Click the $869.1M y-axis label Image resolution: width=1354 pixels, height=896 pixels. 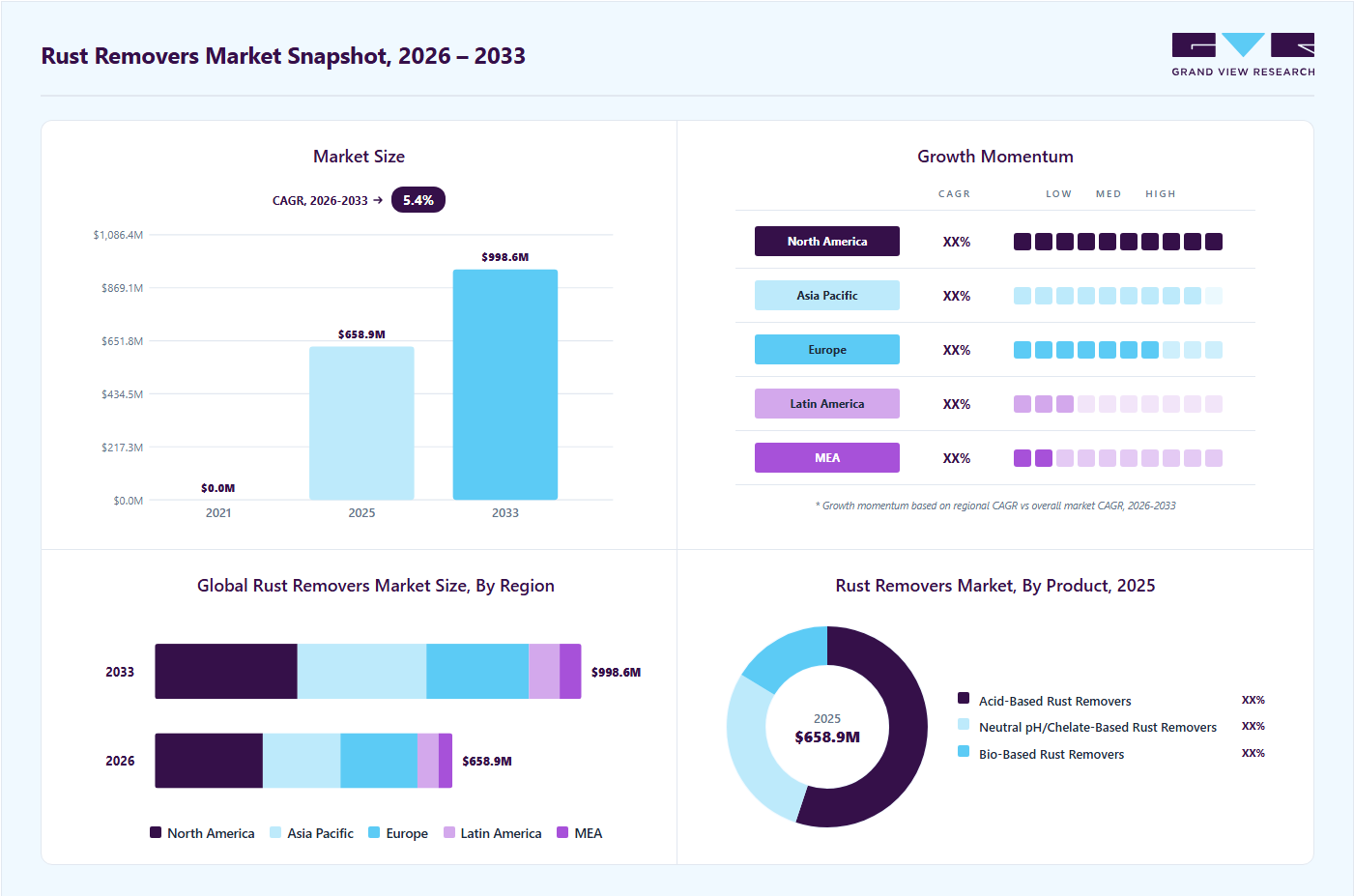tap(122, 288)
